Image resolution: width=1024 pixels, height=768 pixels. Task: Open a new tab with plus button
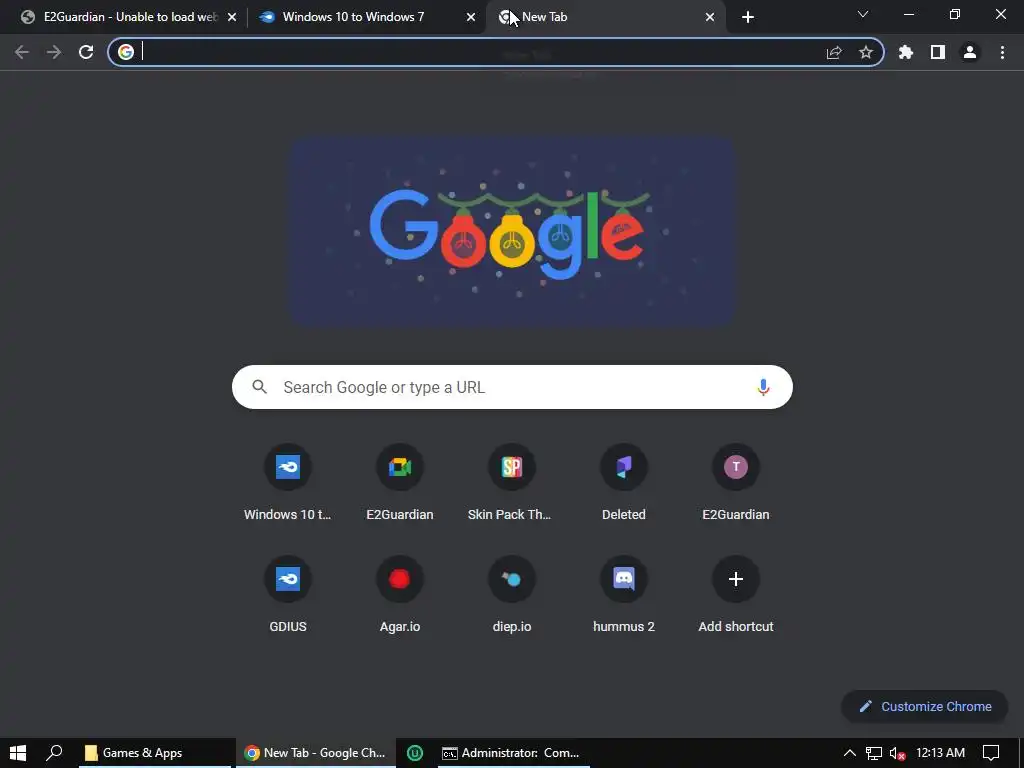point(748,17)
